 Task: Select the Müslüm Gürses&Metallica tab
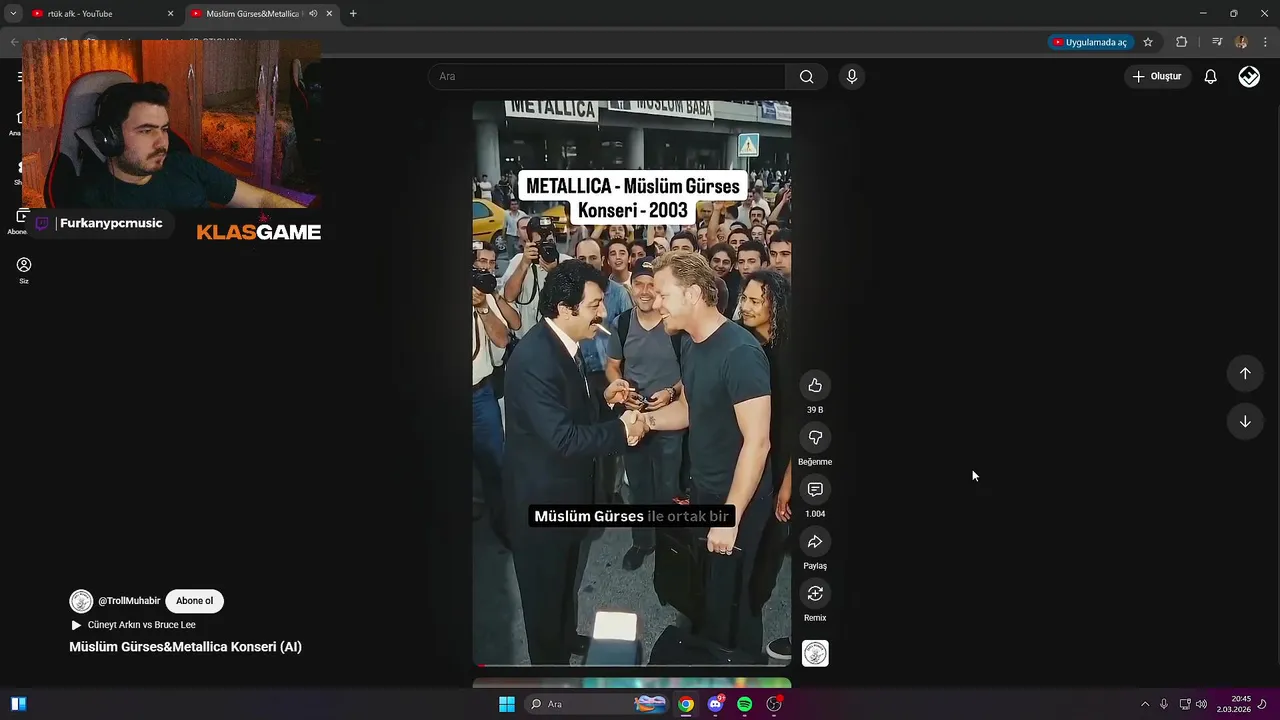[x=252, y=14]
